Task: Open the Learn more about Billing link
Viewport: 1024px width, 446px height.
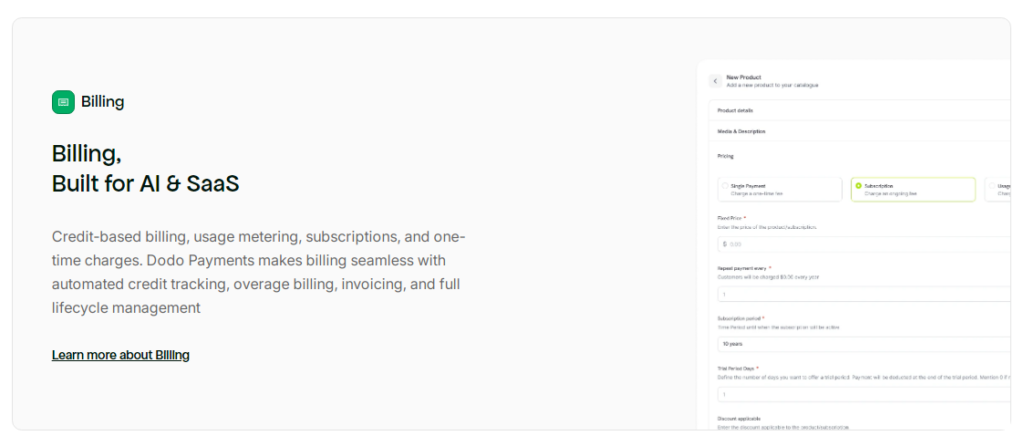Action: 120,355
